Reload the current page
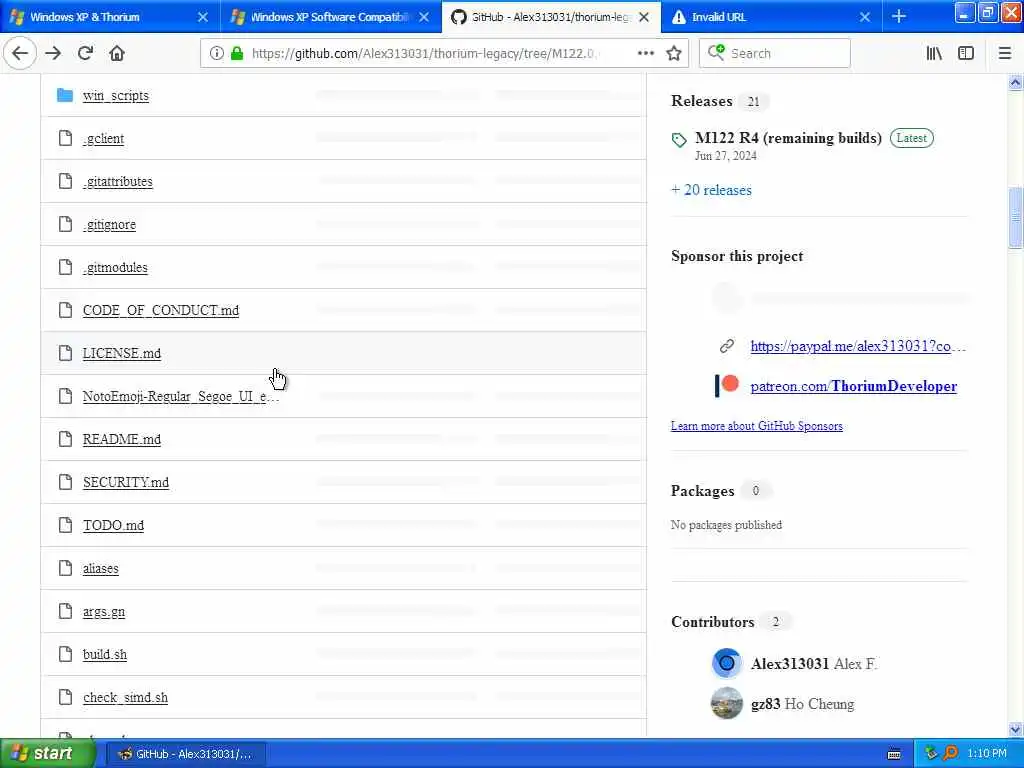Viewport: 1024px width, 768px height. click(x=86, y=54)
